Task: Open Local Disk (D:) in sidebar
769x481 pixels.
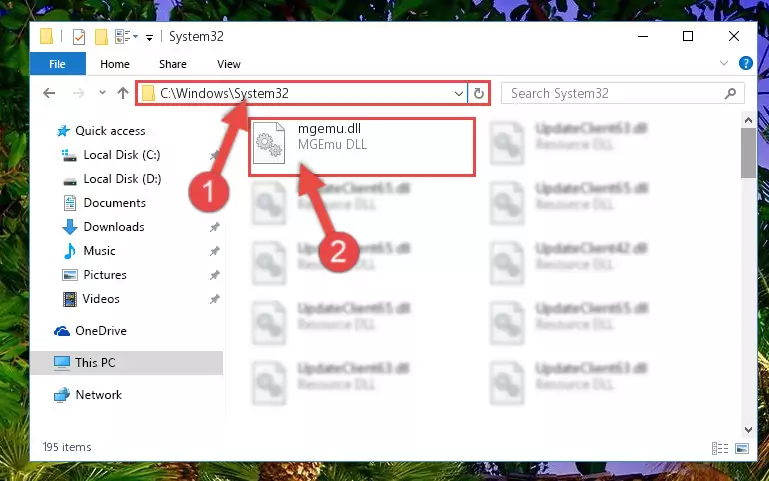Action: [x=122, y=179]
